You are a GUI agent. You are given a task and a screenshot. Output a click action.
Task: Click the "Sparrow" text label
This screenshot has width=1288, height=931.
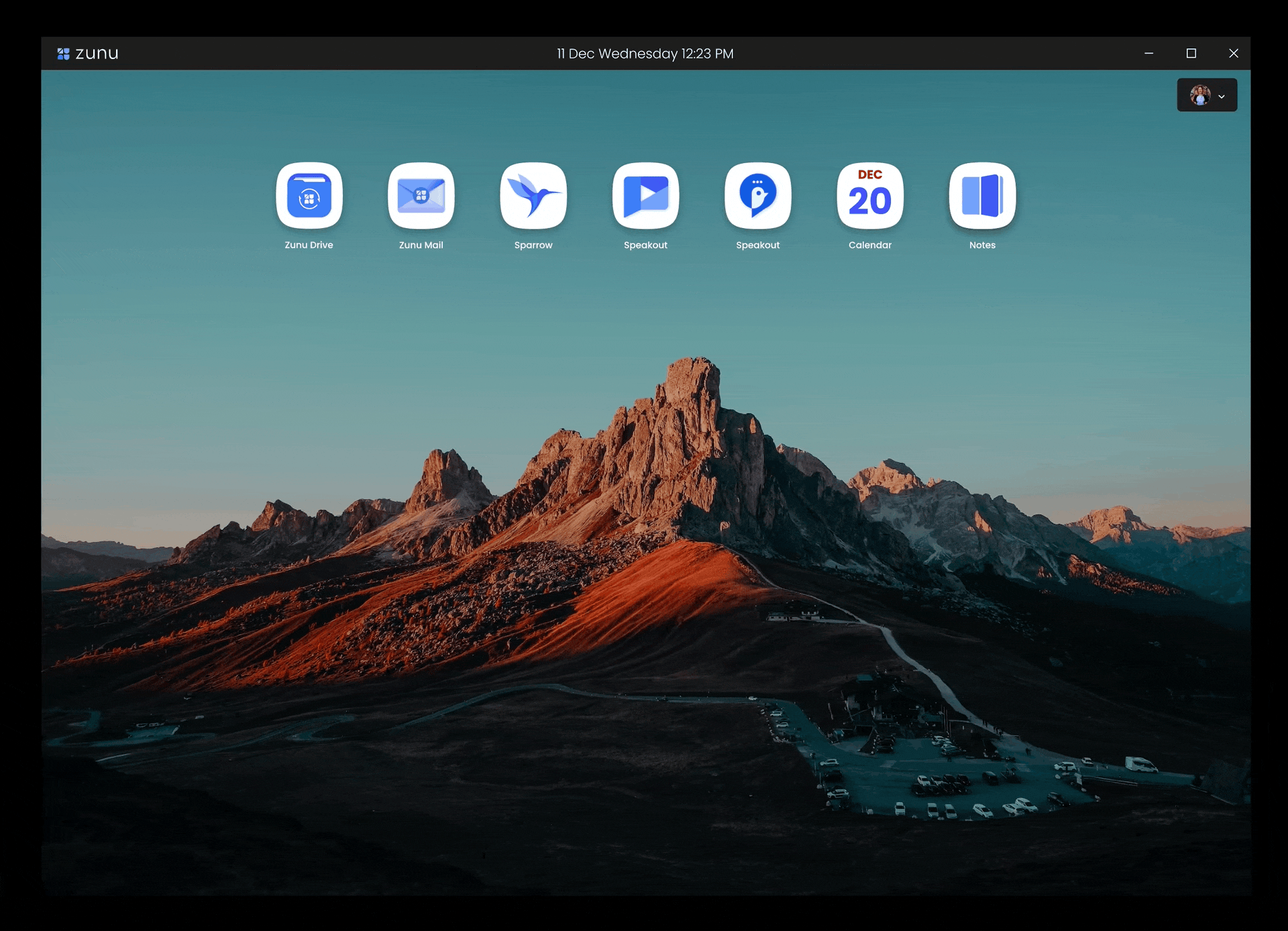pos(533,245)
